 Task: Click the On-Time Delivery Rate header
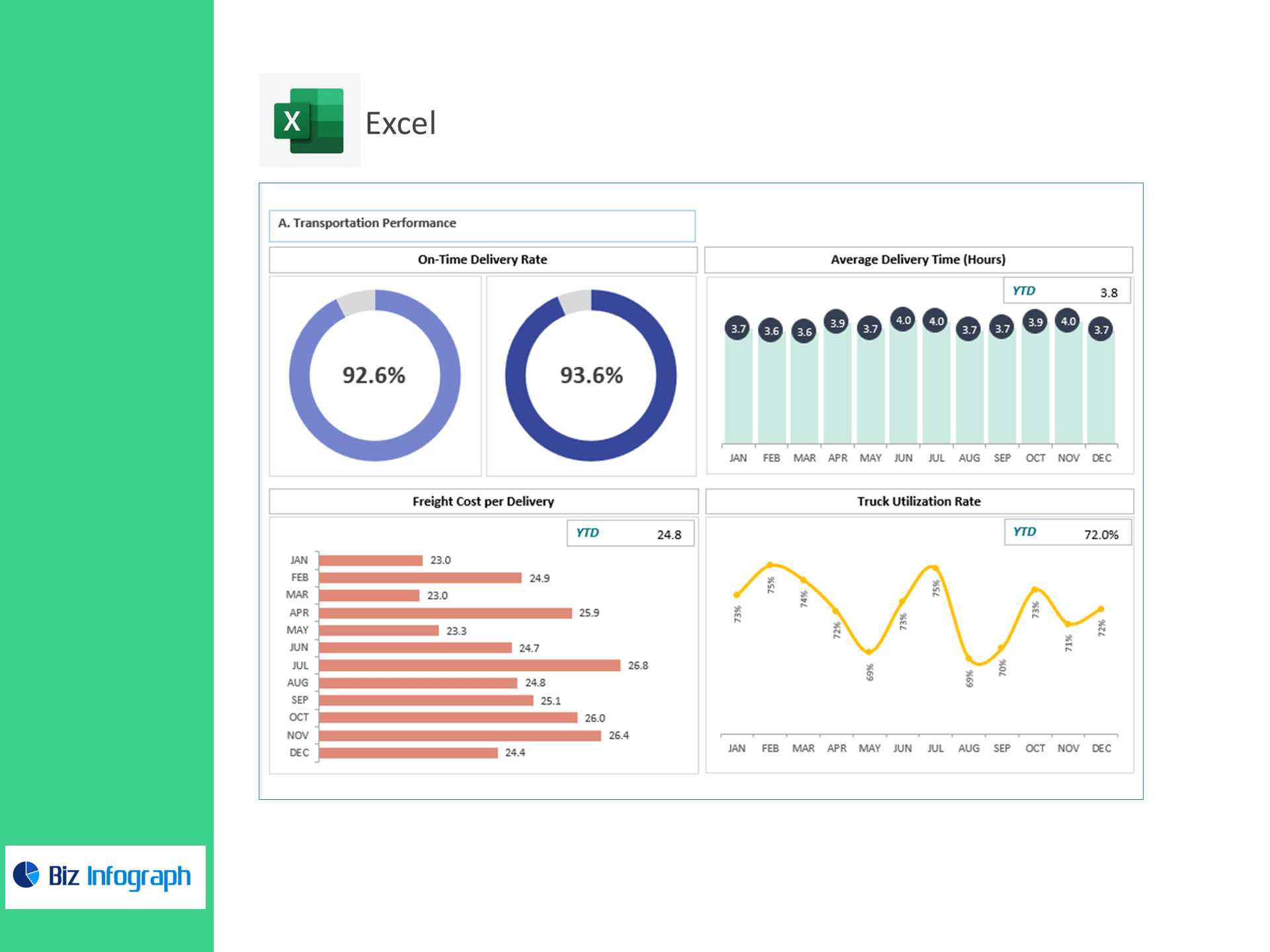pyautogui.click(x=482, y=260)
